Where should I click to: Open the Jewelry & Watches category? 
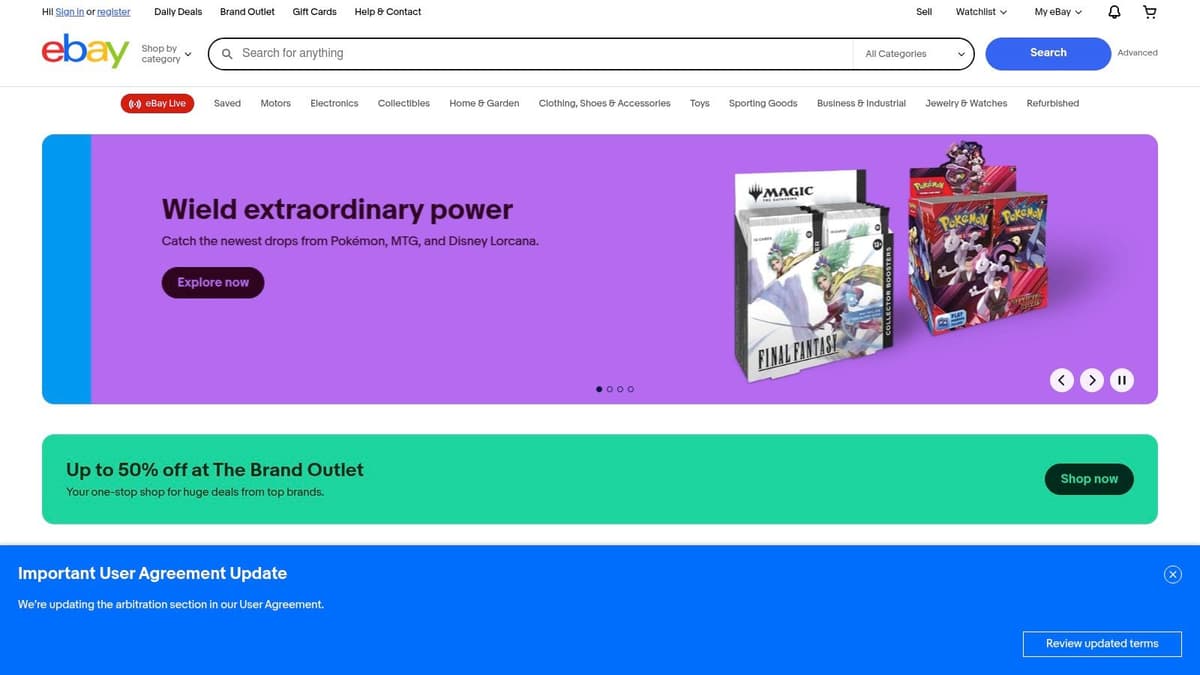(x=966, y=103)
